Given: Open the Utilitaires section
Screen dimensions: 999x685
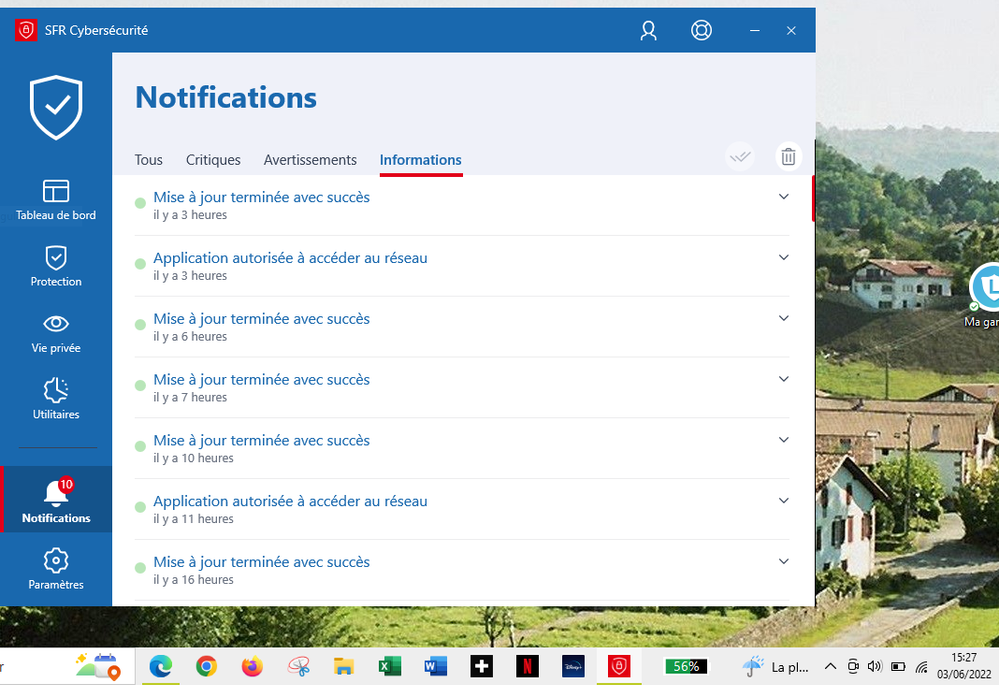Looking at the screenshot, I should coord(56,400).
